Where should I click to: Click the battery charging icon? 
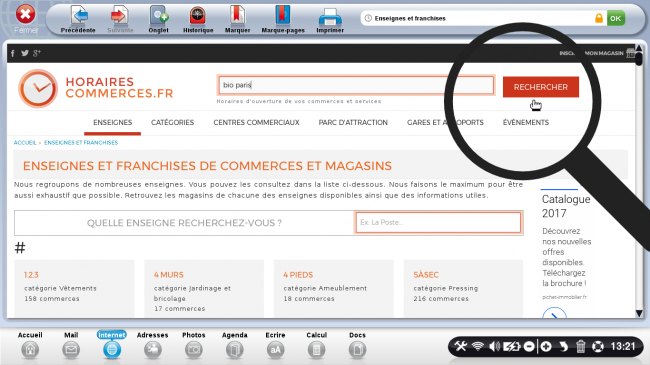[512, 346]
